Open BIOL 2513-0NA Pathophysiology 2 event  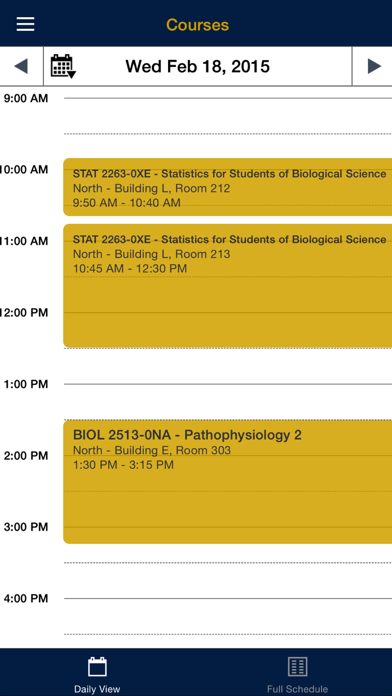pos(227,482)
